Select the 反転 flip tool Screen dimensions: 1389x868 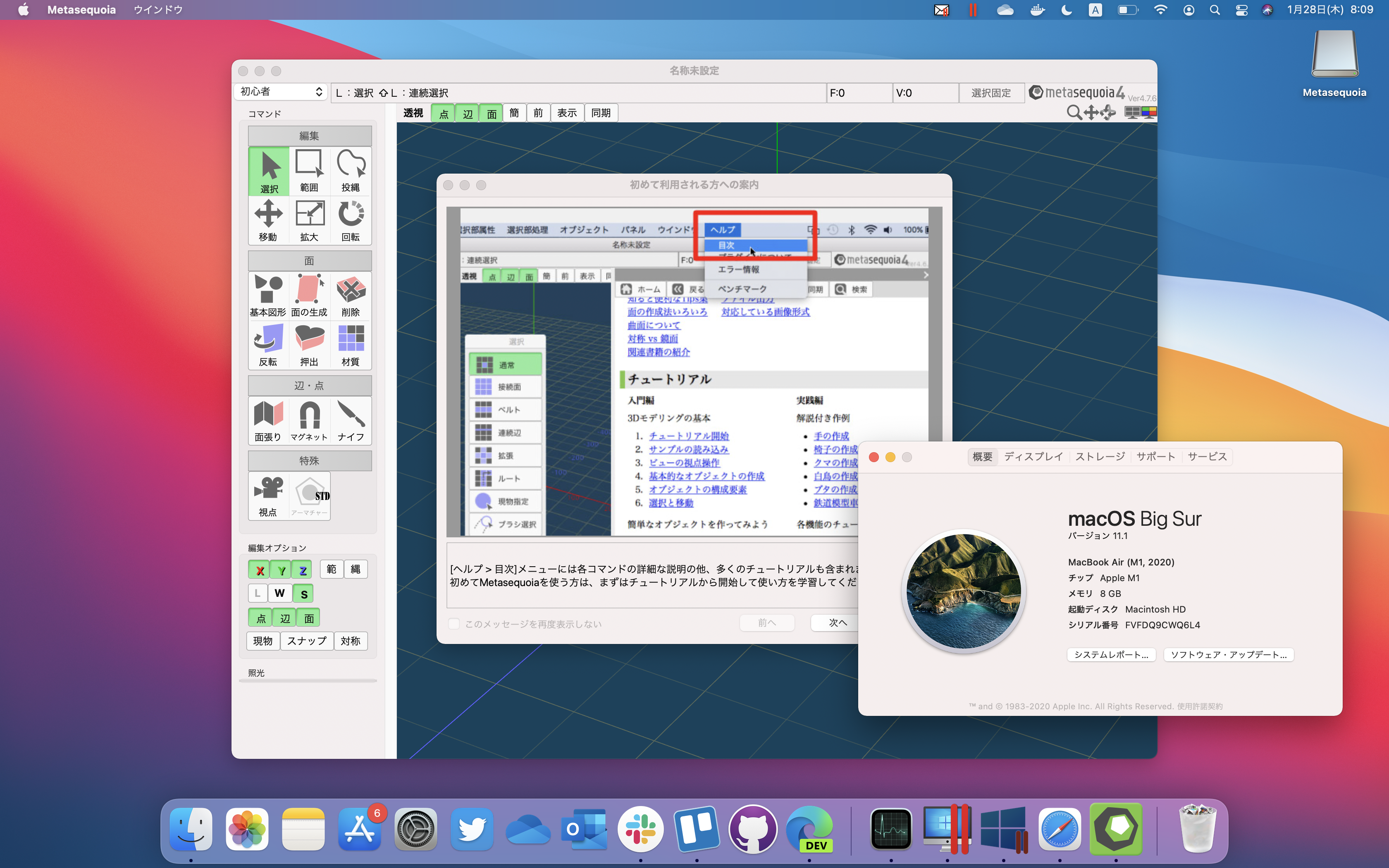click(268, 346)
